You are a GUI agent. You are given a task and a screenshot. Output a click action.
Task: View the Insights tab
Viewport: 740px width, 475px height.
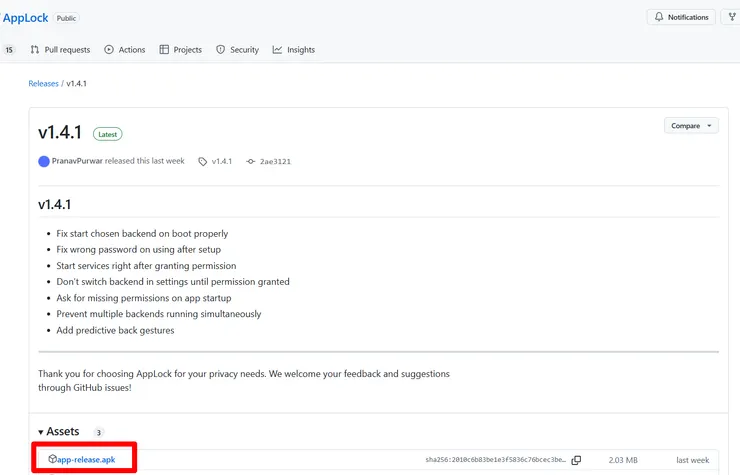294,50
